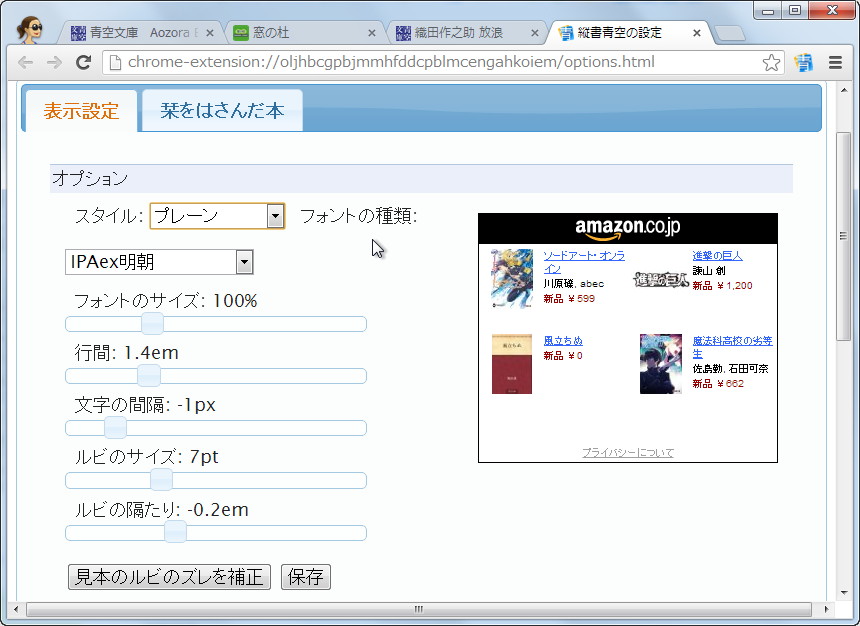Open the スタイル dropdown showing プレーン

(217, 216)
